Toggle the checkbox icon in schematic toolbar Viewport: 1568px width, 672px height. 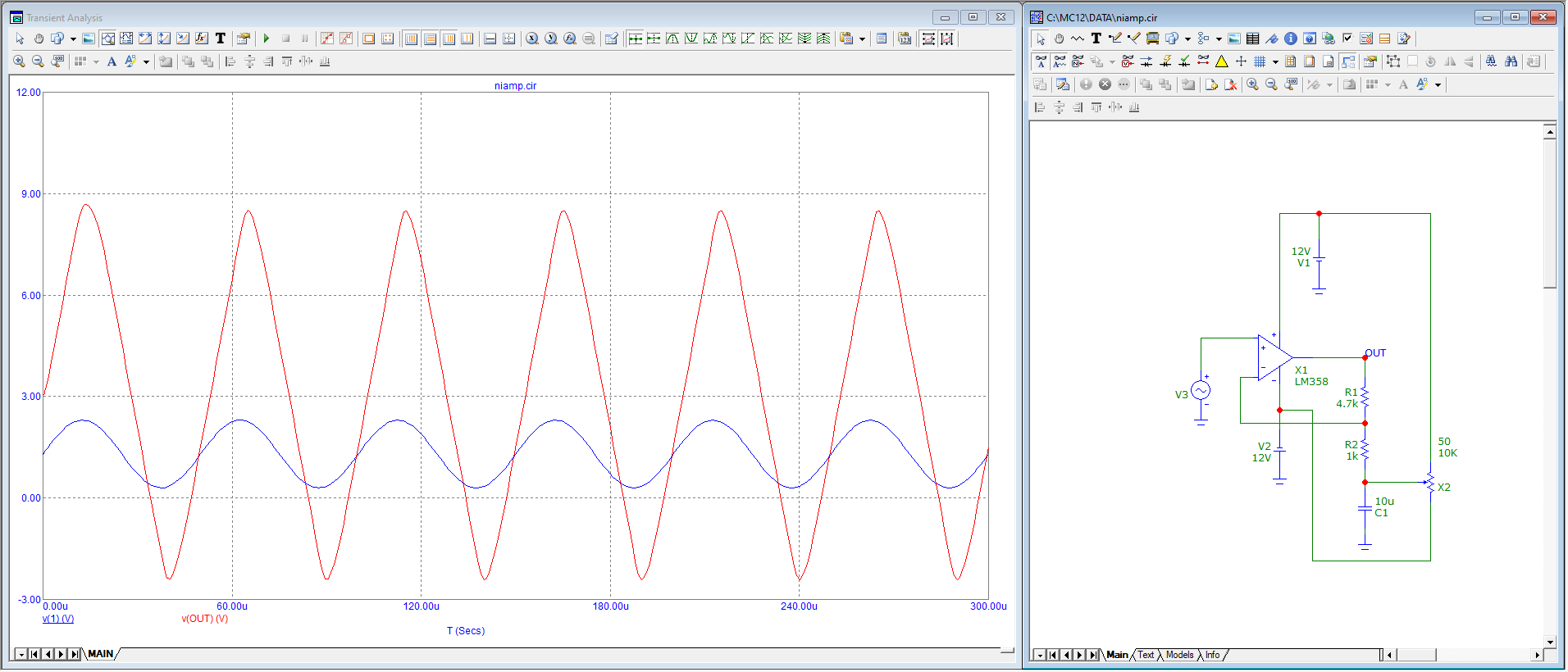click(x=1347, y=39)
